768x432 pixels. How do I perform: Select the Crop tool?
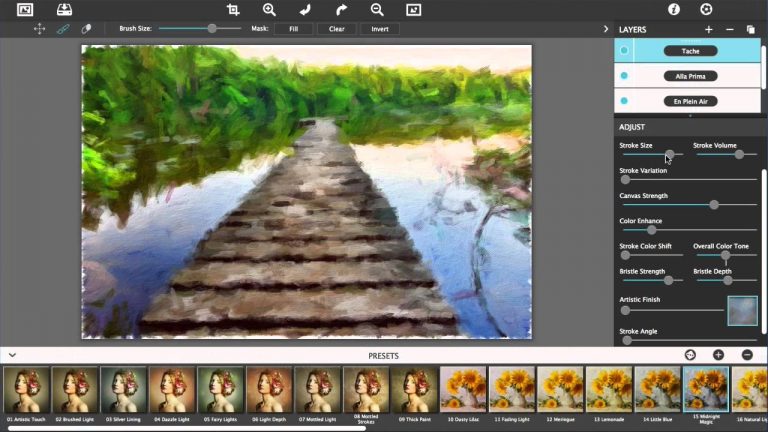point(233,10)
